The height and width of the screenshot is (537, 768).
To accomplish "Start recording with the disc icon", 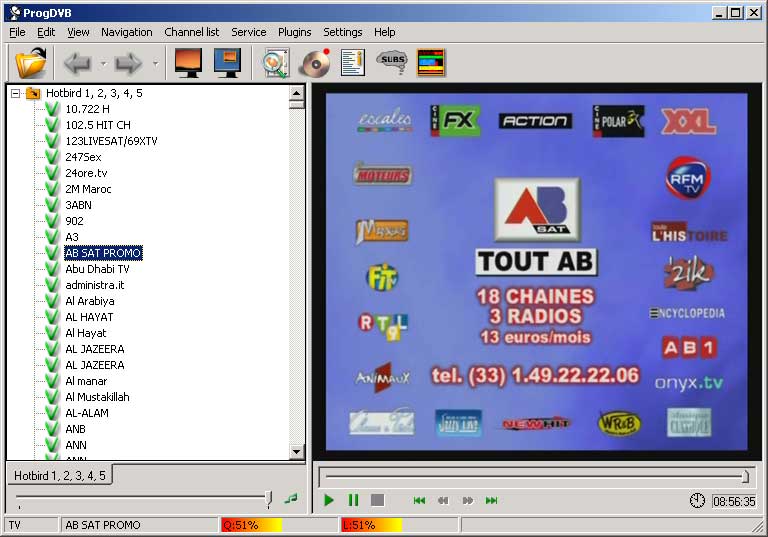I will [314, 63].
